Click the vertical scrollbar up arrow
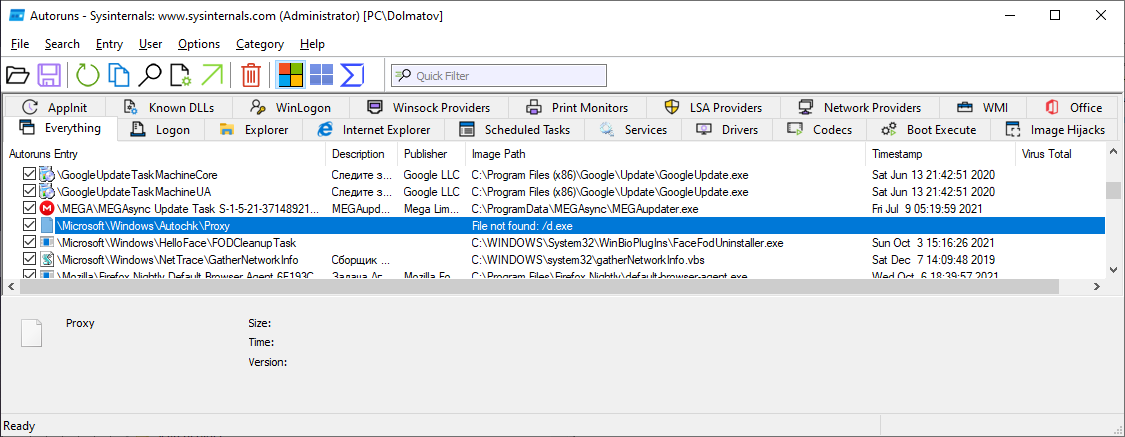 tap(1113, 153)
